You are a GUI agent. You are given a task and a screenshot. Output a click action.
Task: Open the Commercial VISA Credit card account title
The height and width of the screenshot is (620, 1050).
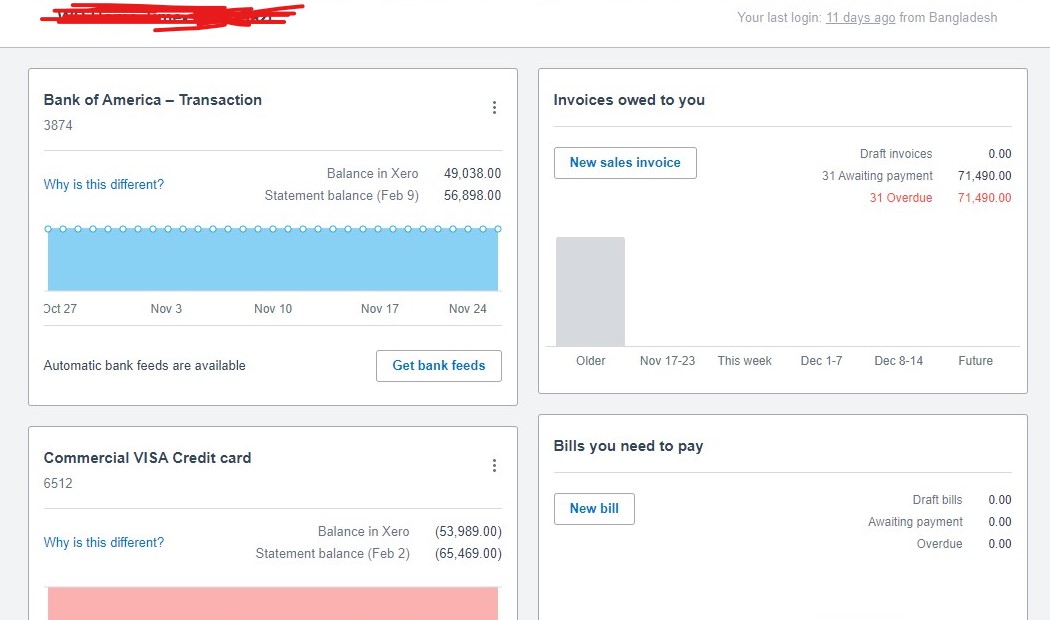click(x=148, y=458)
